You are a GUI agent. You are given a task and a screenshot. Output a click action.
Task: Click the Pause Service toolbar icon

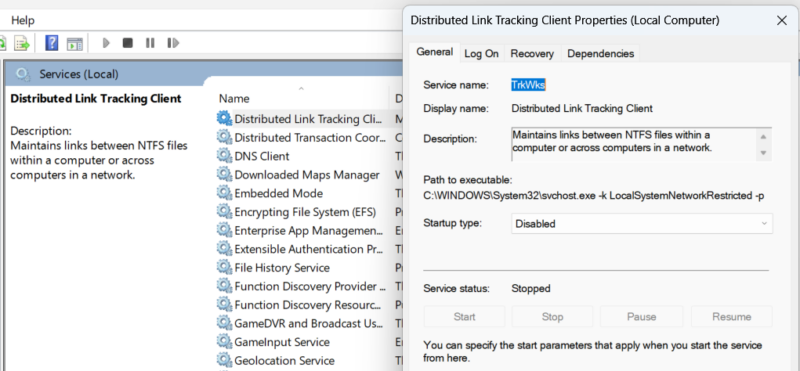150,43
